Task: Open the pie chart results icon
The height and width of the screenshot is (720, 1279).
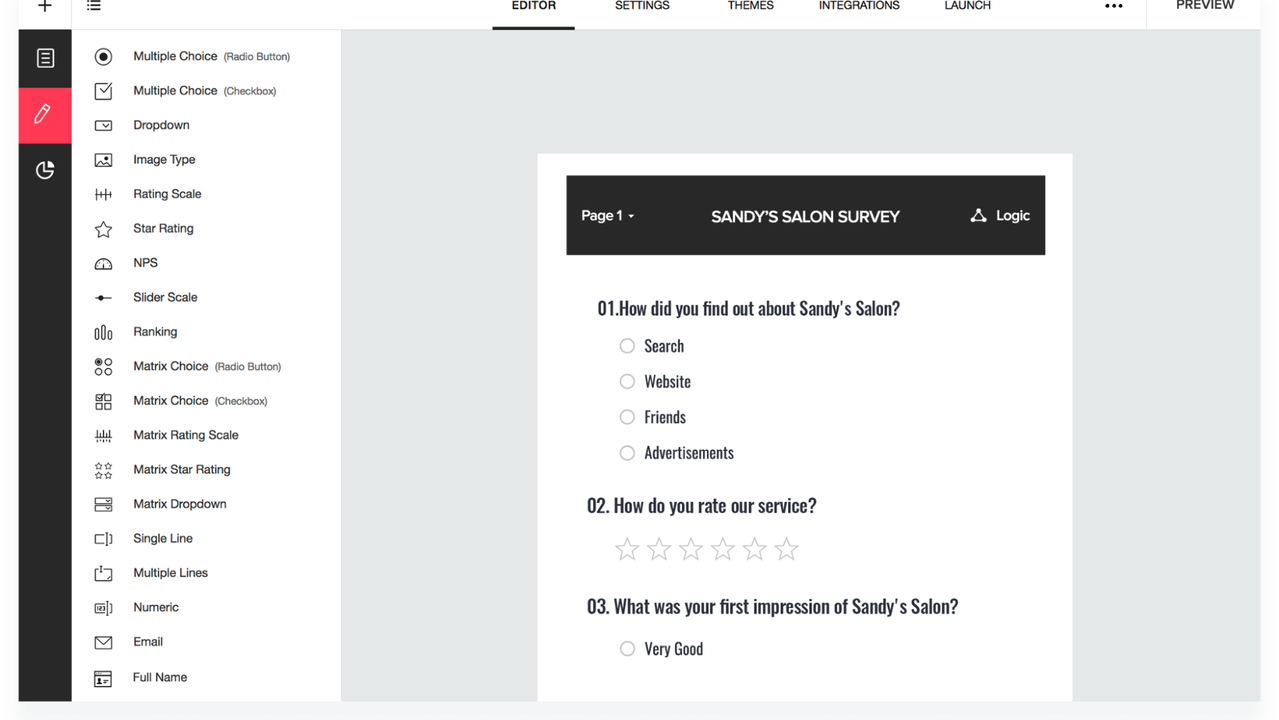Action: coord(44,170)
